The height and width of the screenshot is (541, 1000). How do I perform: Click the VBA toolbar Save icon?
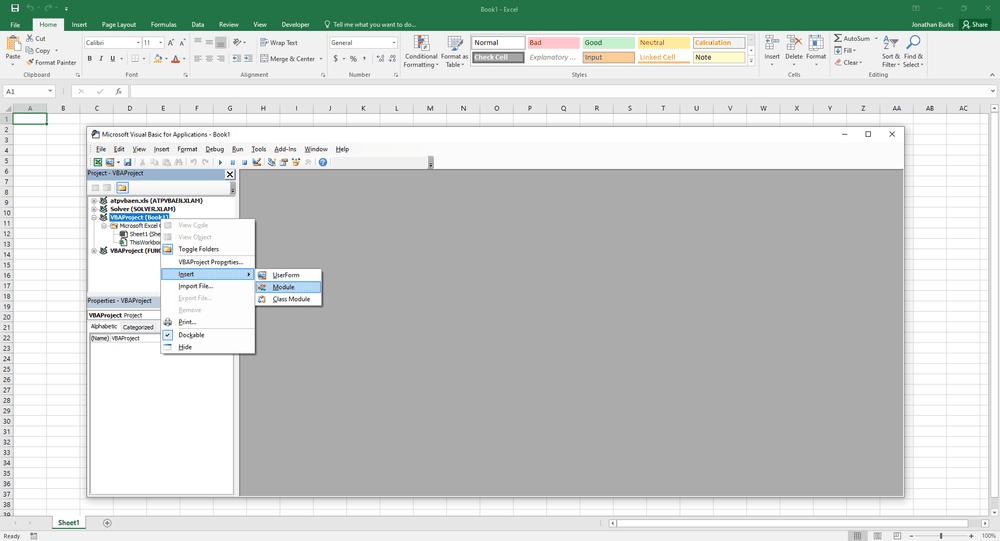point(128,162)
